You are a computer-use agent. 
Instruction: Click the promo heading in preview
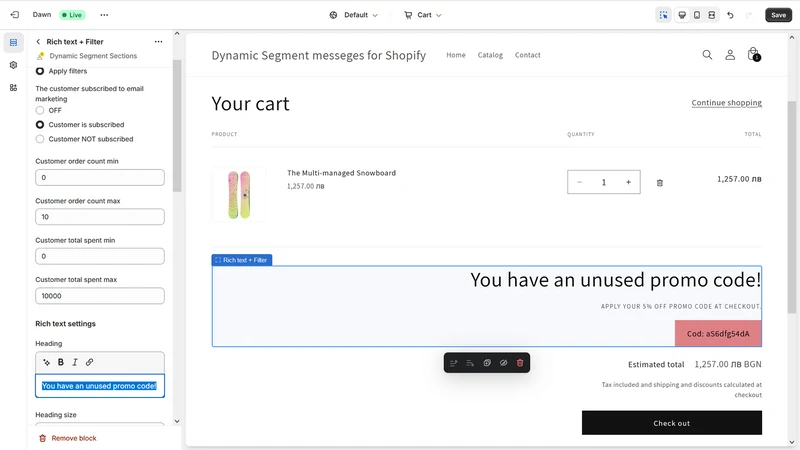tap(615, 280)
